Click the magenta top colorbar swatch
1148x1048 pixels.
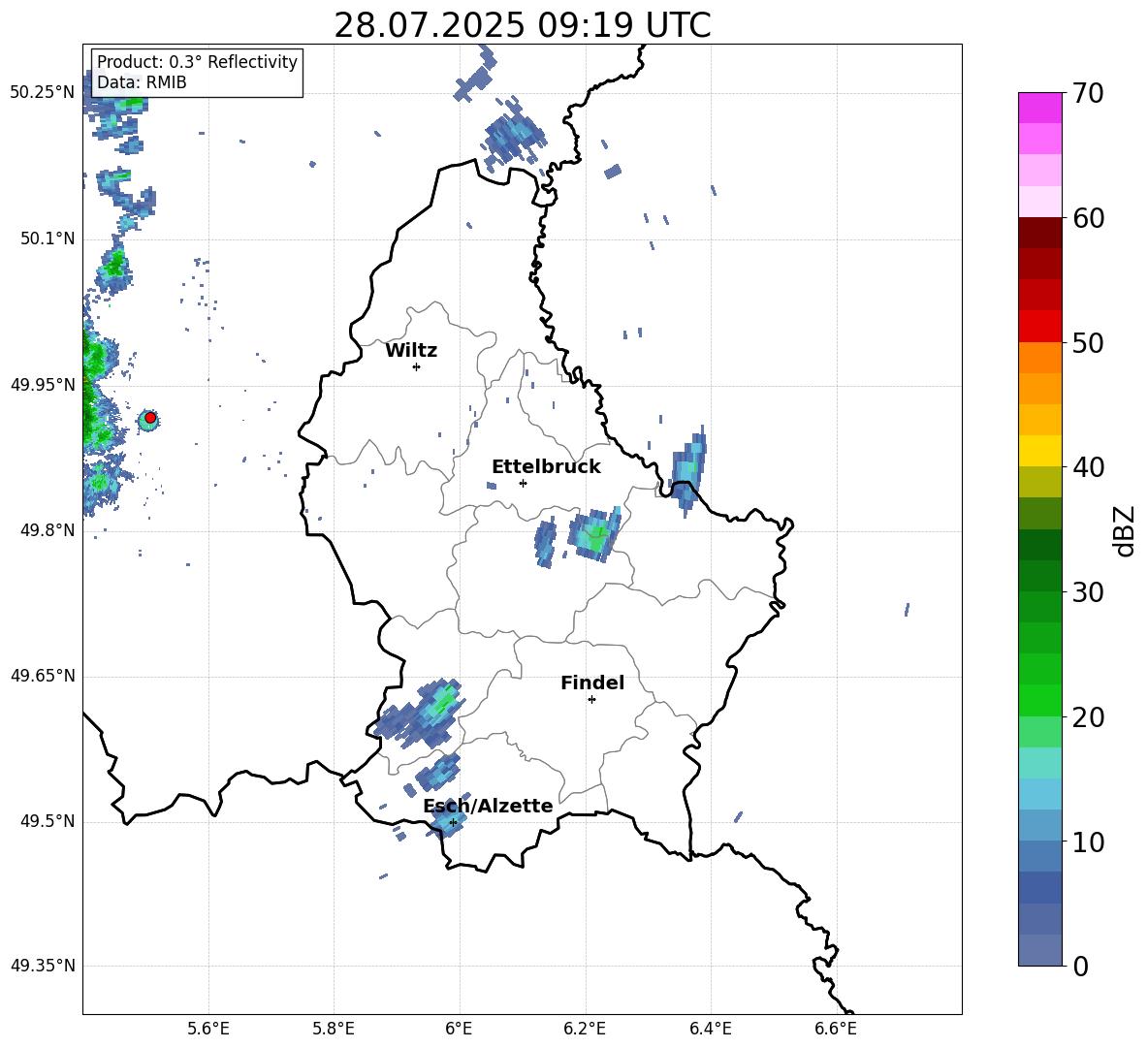coord(1039,108)
